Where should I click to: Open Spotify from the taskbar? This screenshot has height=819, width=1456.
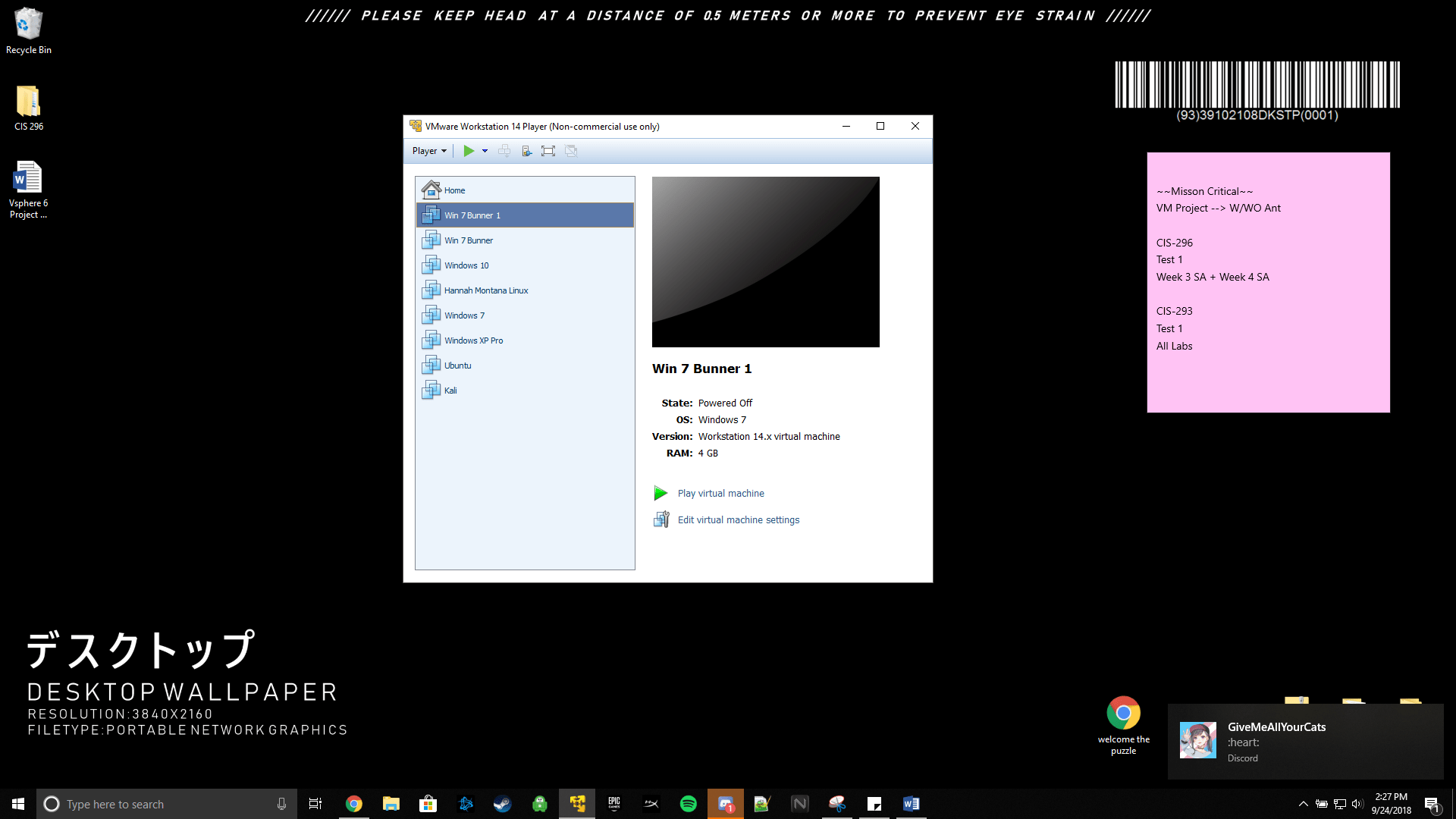point(688,804)
